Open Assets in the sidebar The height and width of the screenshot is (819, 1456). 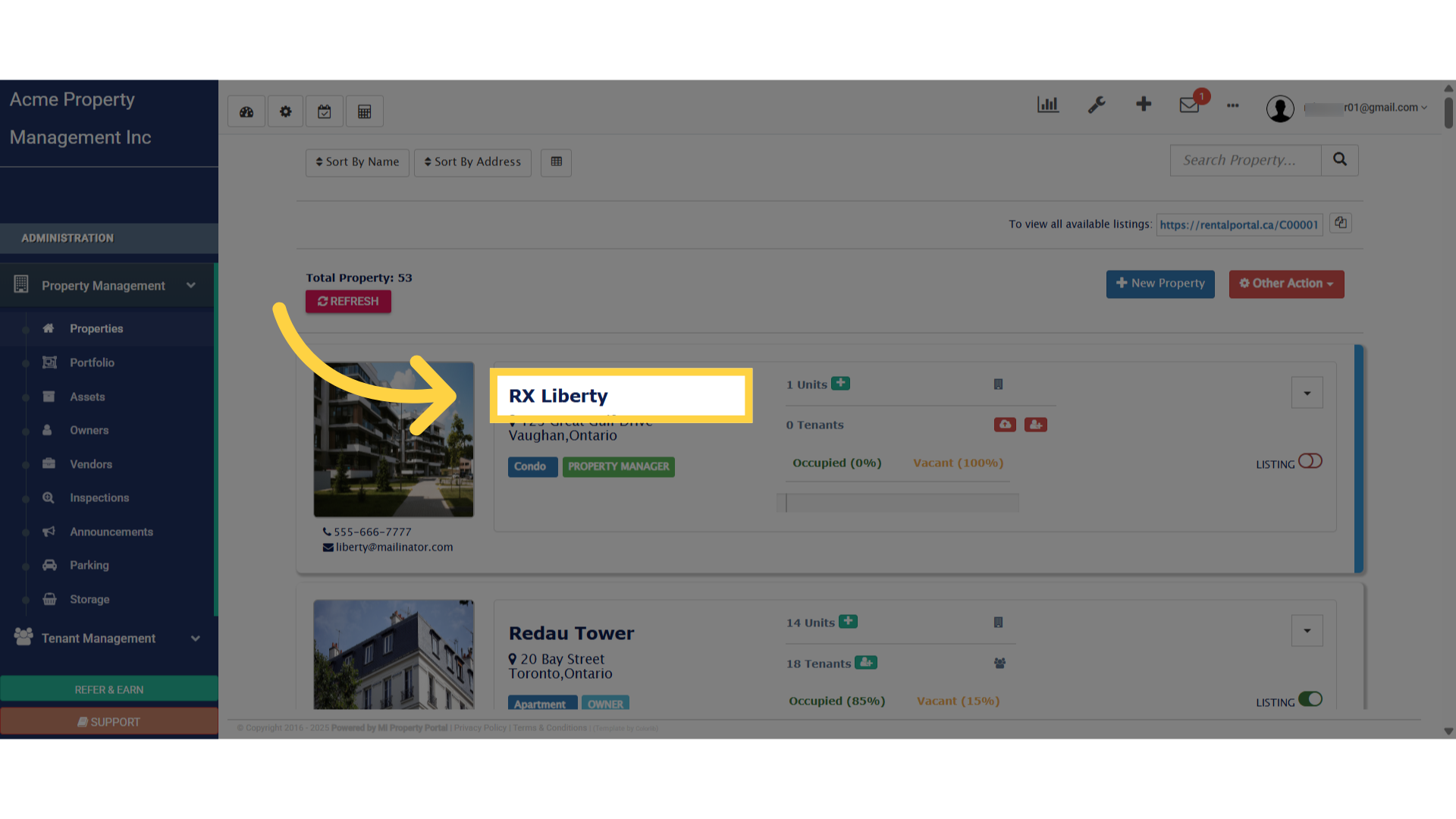pyautogui.click(x=87, y=397)
